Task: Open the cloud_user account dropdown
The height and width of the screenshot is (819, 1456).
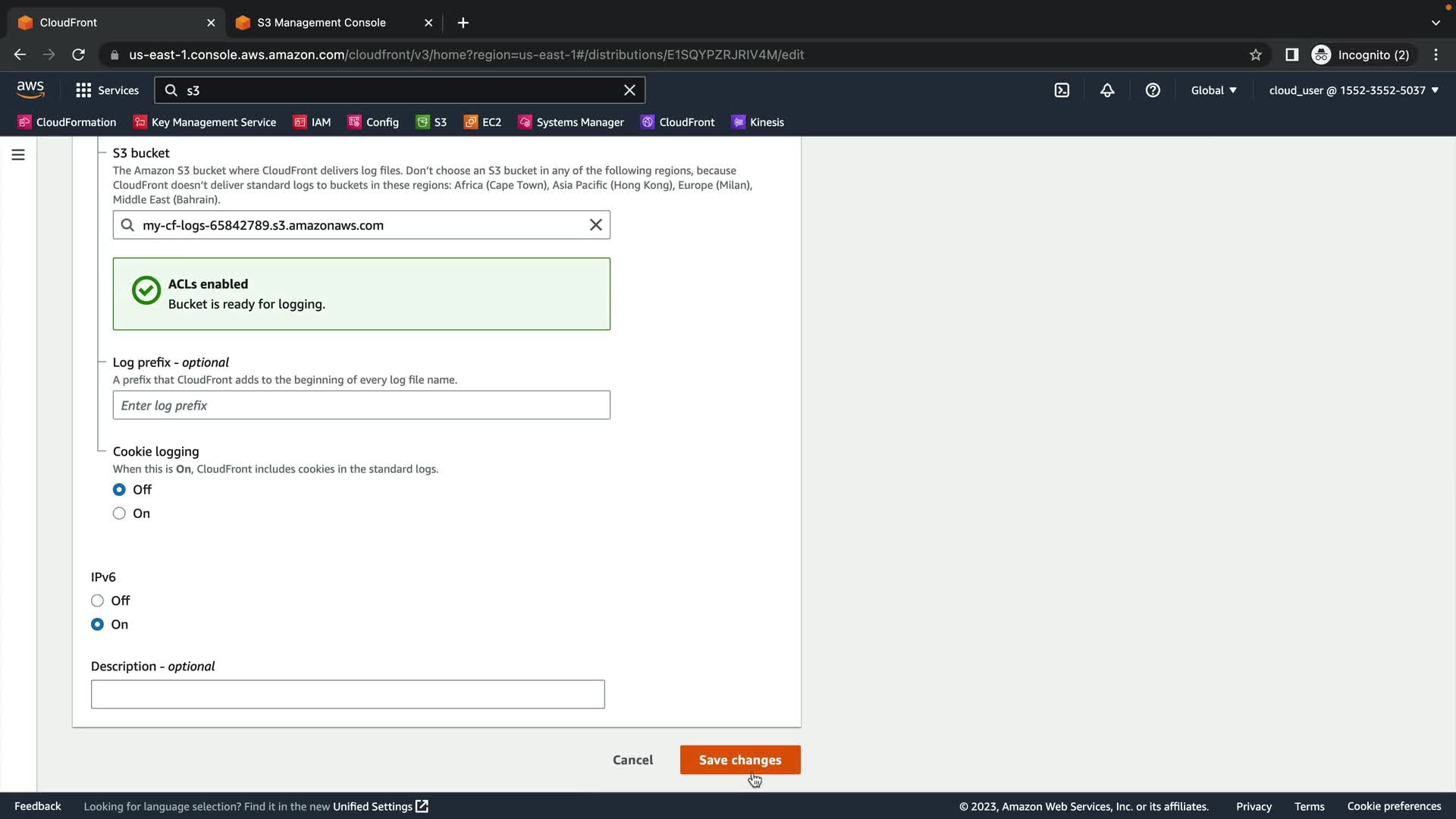Action: pos(1354,90)
